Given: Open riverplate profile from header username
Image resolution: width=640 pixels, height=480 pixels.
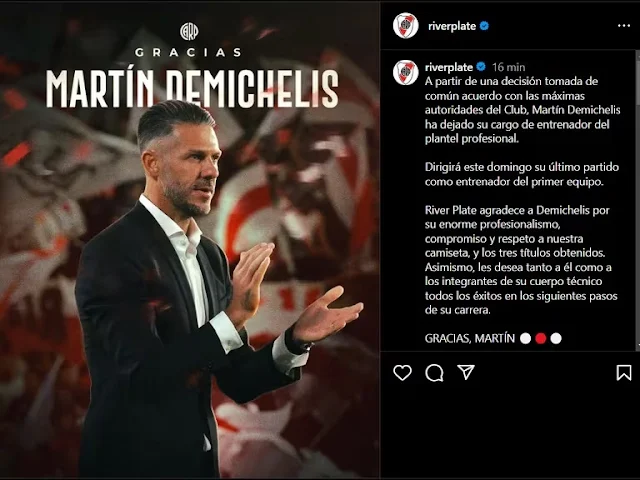Looking at the screenshot, I should click(452, 26).
